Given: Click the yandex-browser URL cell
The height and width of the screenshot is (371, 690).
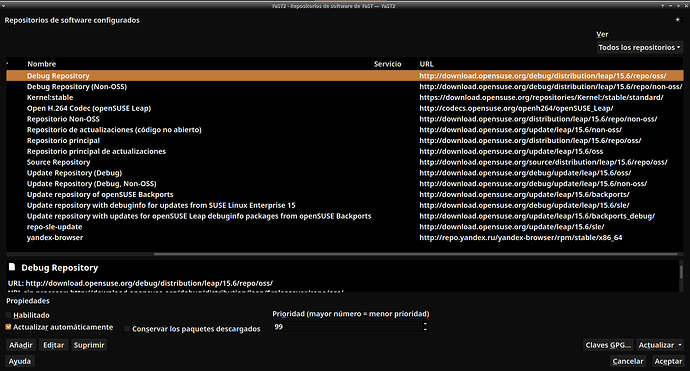Looking at the screenshot, I should (x=521, y=238).
